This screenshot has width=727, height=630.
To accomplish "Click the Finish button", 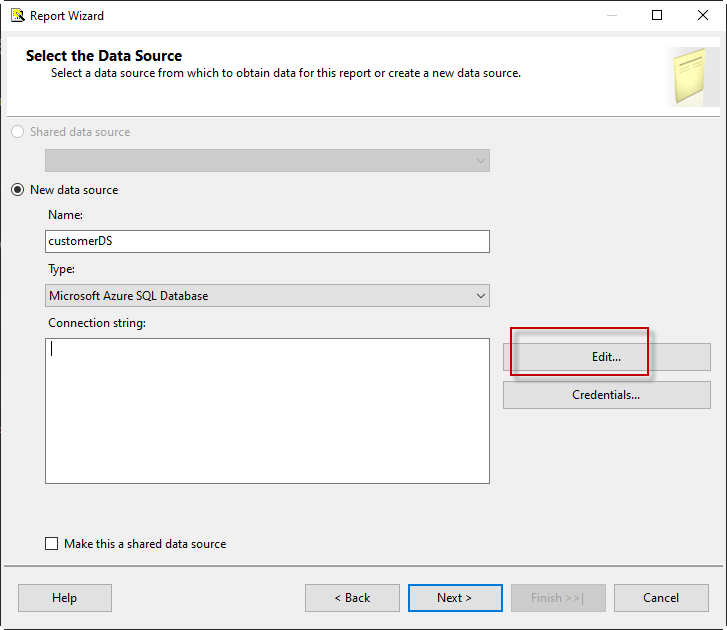I will pos(558,598).
